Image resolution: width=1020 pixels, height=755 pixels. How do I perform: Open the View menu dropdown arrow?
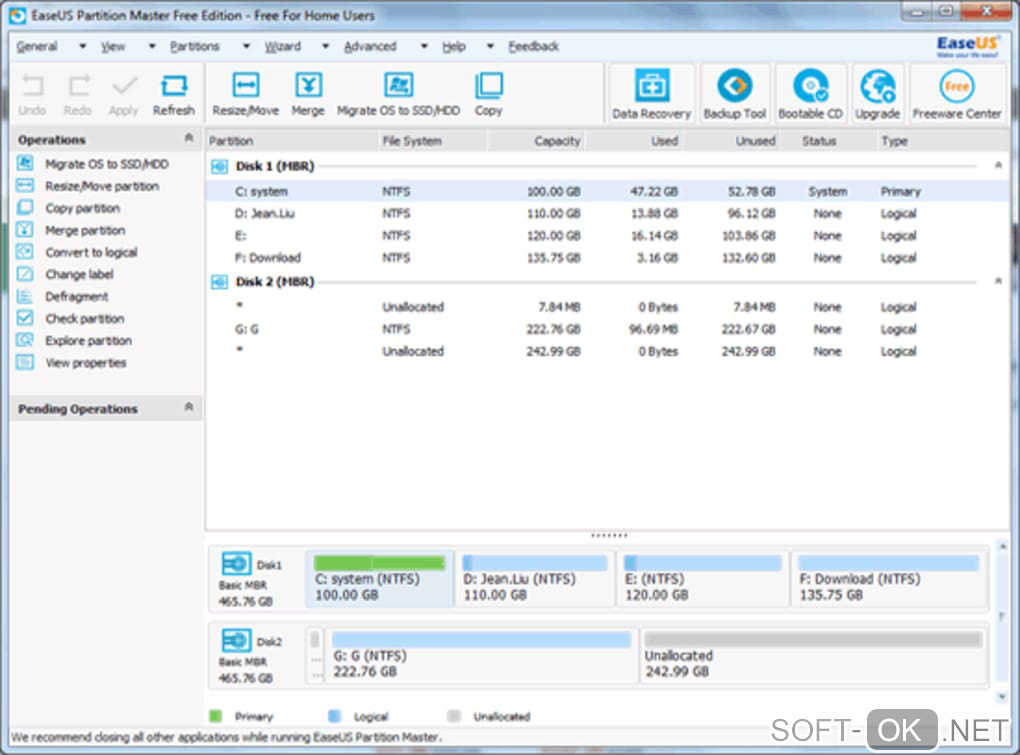pos(152,46)
